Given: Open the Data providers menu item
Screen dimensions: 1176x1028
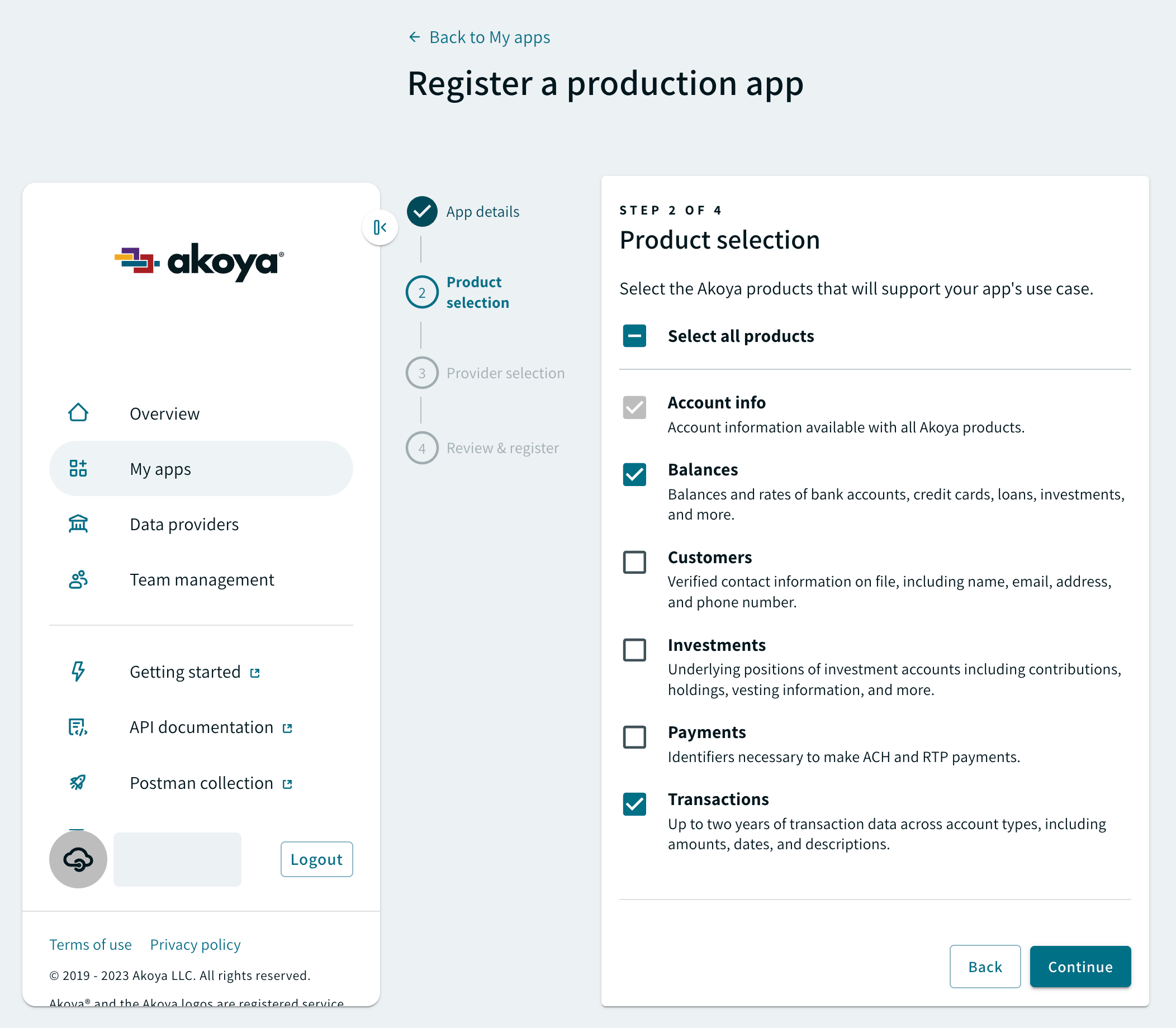Looking at the screenshot, I should 184,524.
